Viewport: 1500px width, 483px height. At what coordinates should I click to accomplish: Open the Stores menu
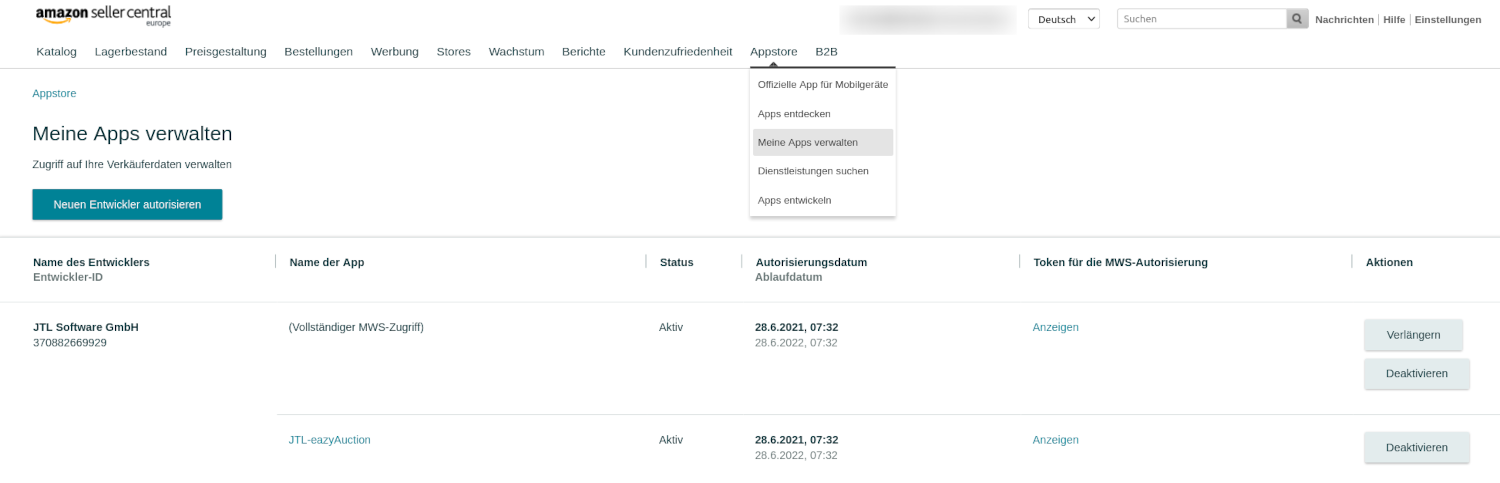pos(453,52)
